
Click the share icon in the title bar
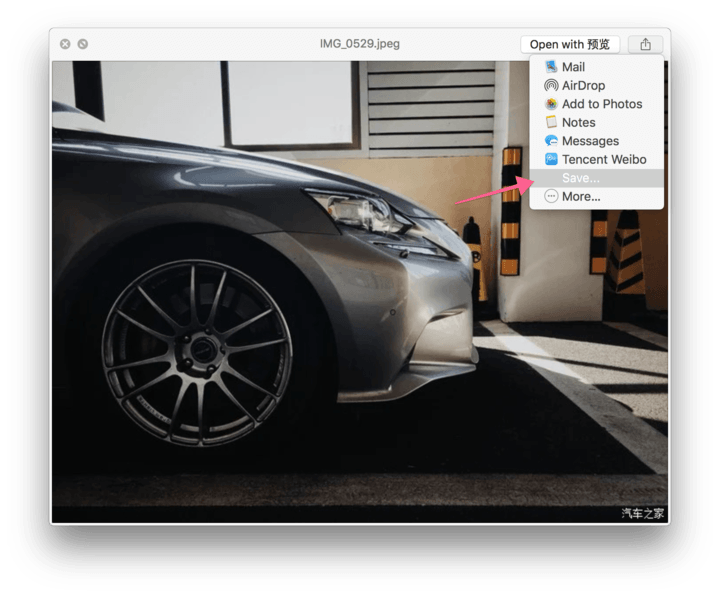(645, 44)
